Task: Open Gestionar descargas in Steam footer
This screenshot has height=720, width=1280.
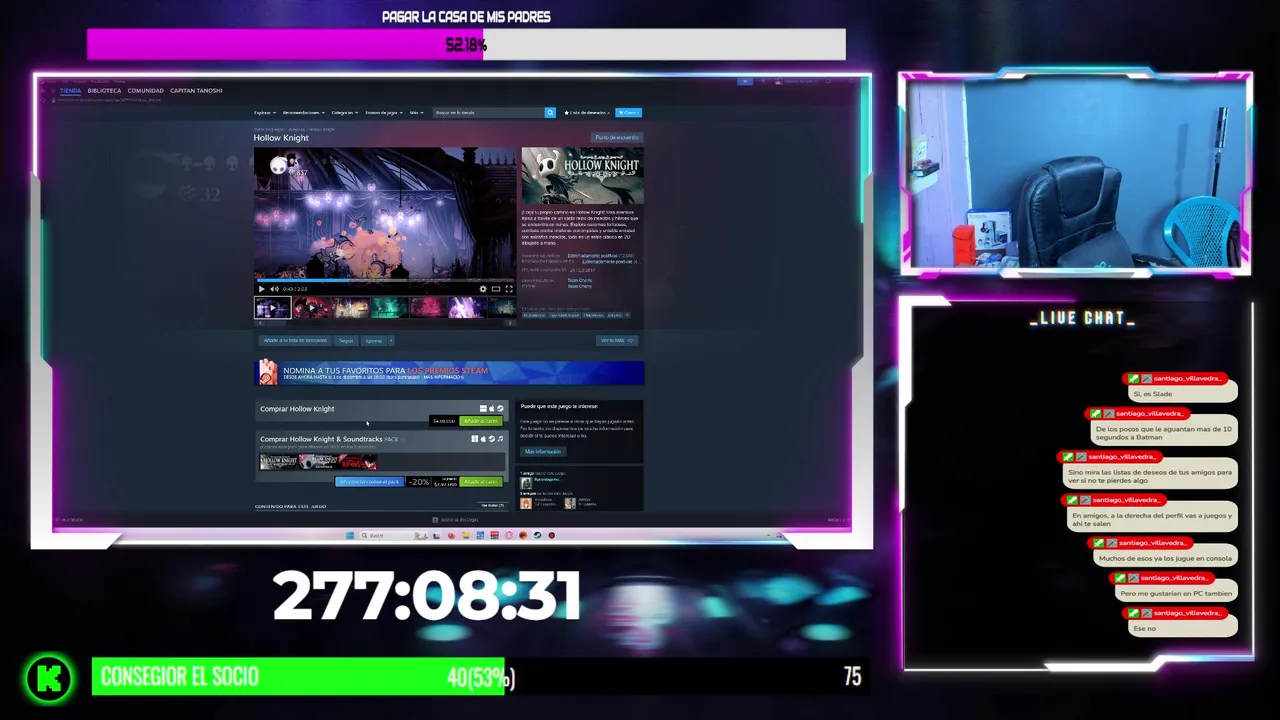Action: coord(456,520)
